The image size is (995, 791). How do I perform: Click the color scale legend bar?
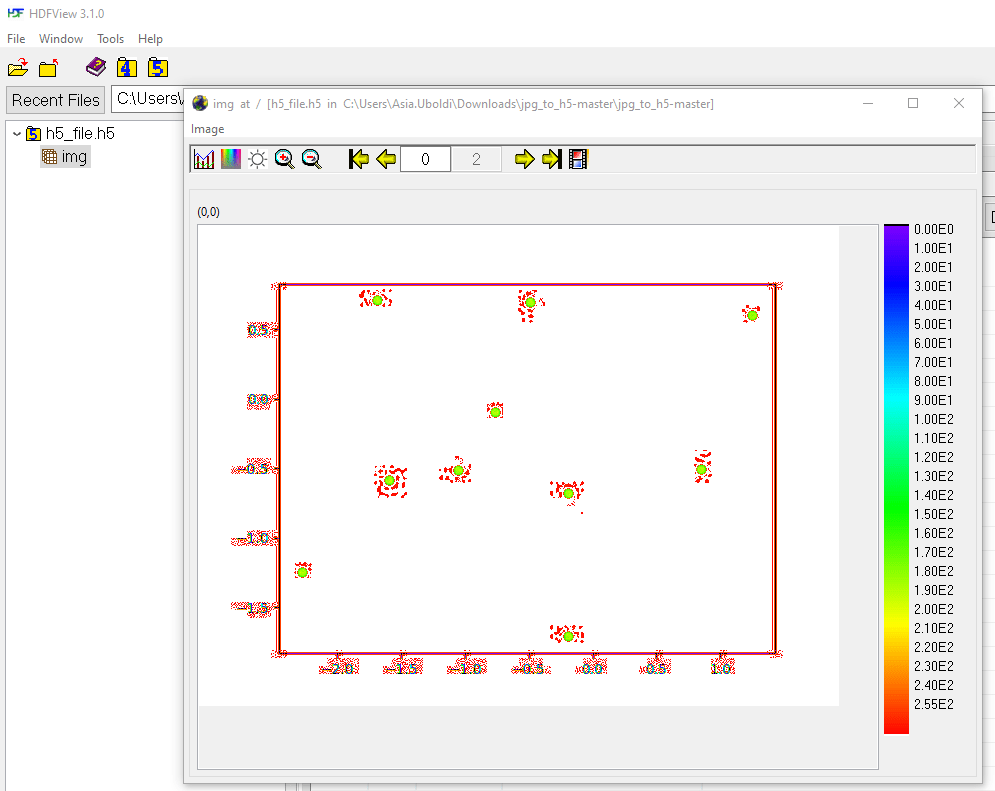pyautogui.click(x=896, y=479)
